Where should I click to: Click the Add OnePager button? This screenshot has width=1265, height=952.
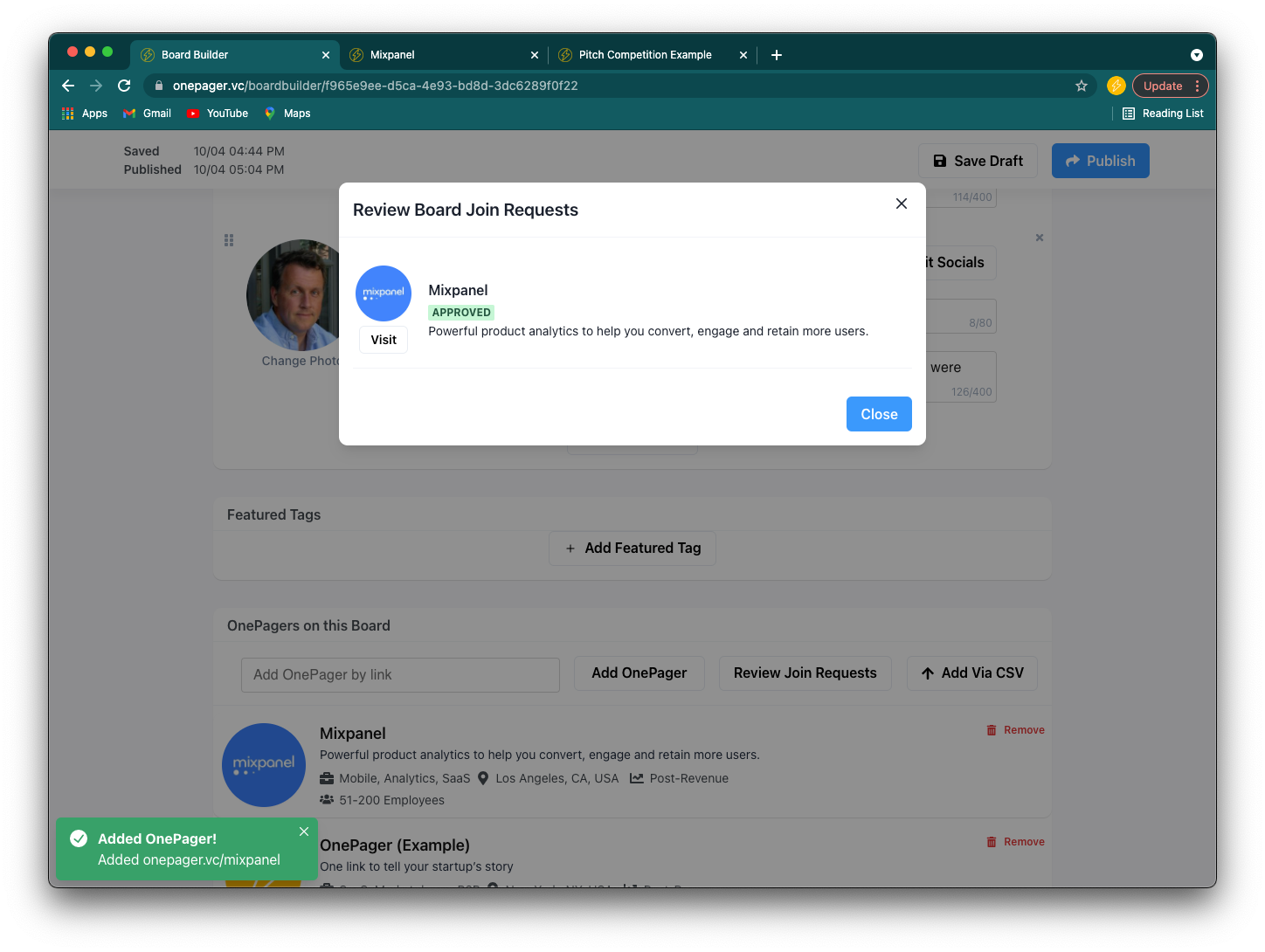639,673
